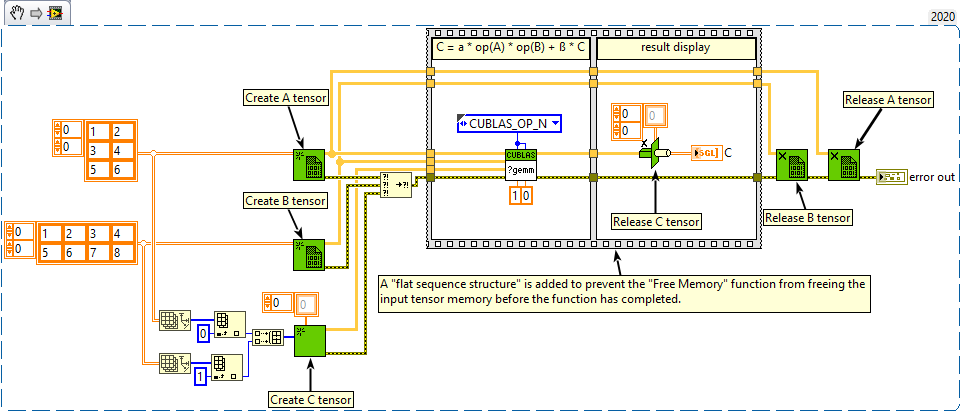Select the Create C tensor node
The image size is (961, 412).
[x=310, y=340]
